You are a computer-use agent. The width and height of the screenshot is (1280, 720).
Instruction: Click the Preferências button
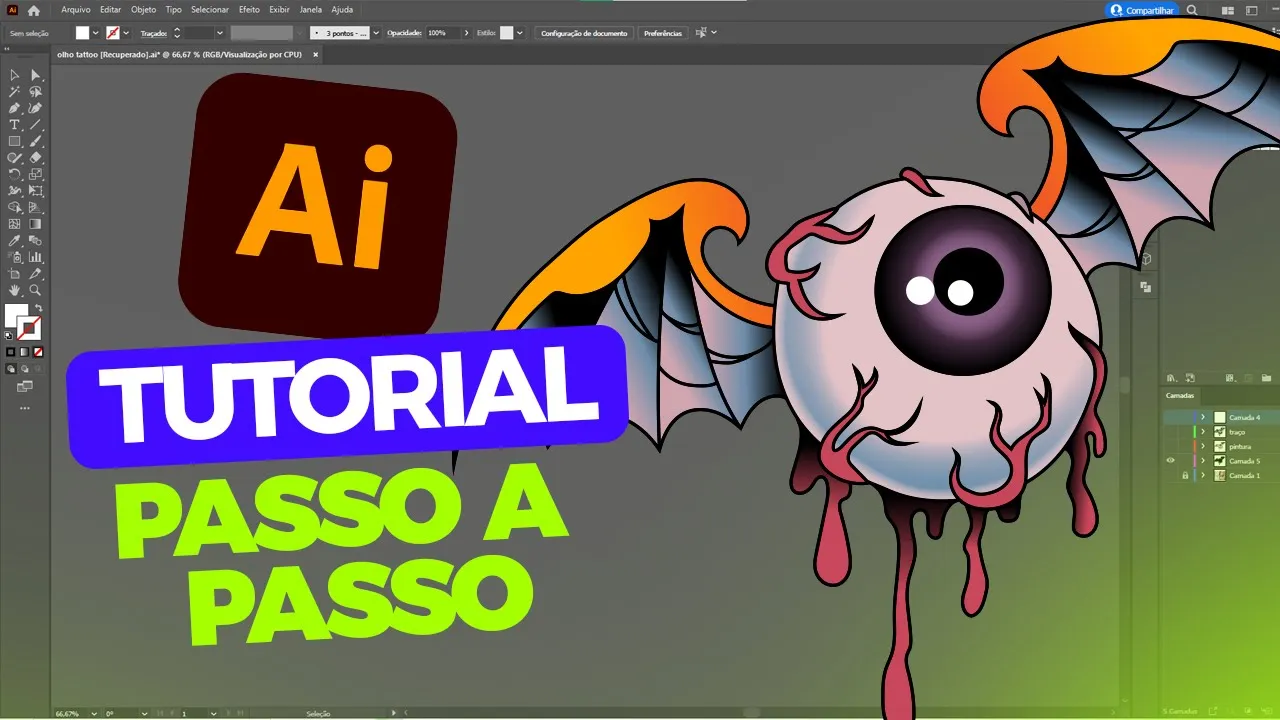[663, 33]
